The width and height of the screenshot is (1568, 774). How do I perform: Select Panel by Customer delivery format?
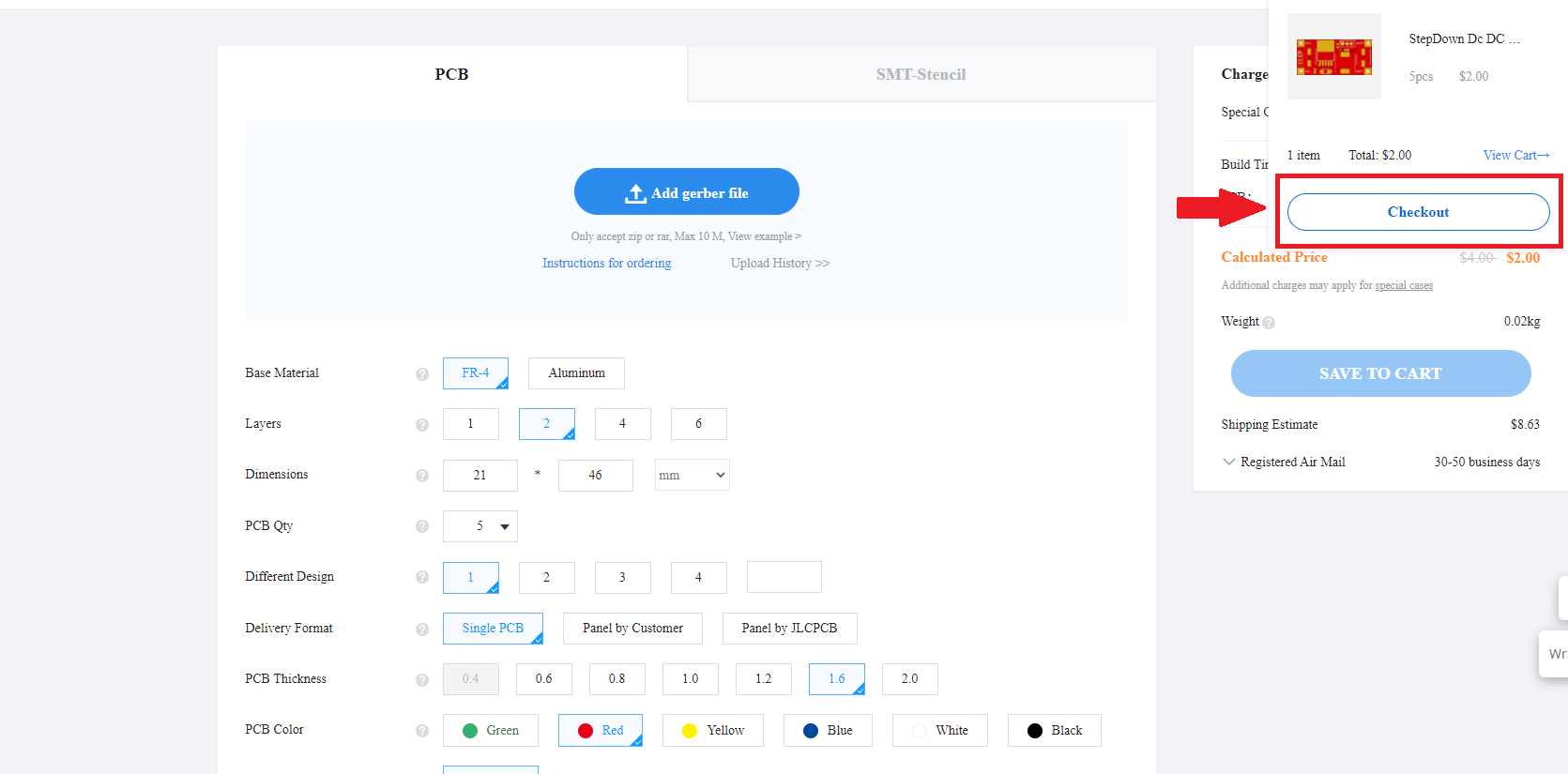click(632, 629)
